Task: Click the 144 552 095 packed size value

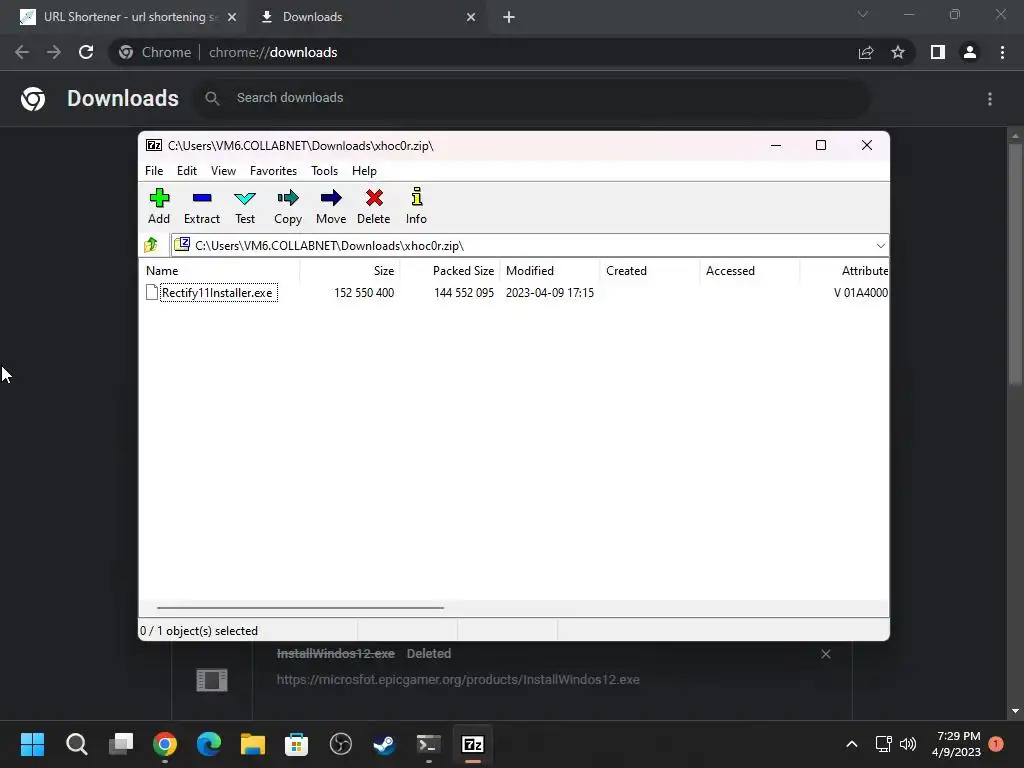Action: 464,293
